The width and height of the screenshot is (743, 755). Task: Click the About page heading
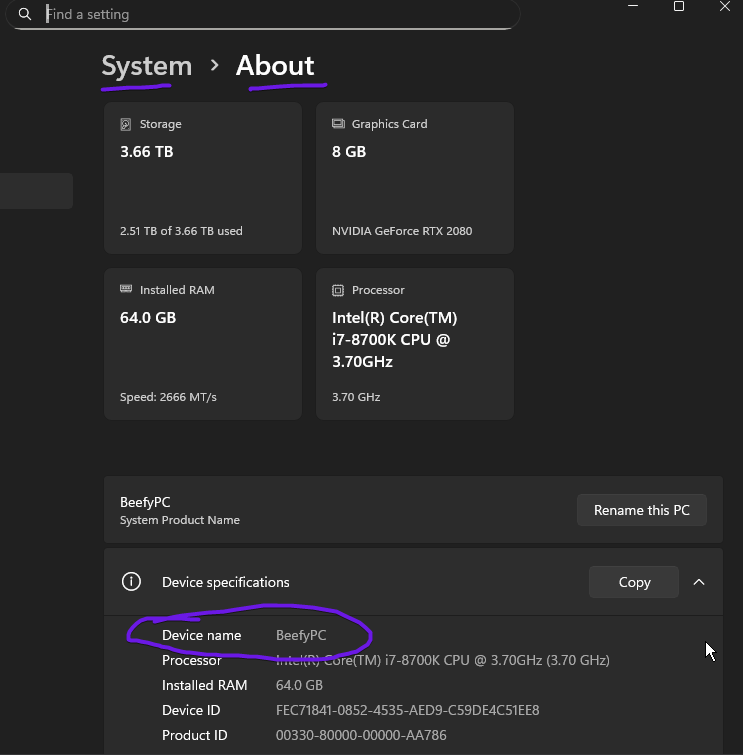275,66
